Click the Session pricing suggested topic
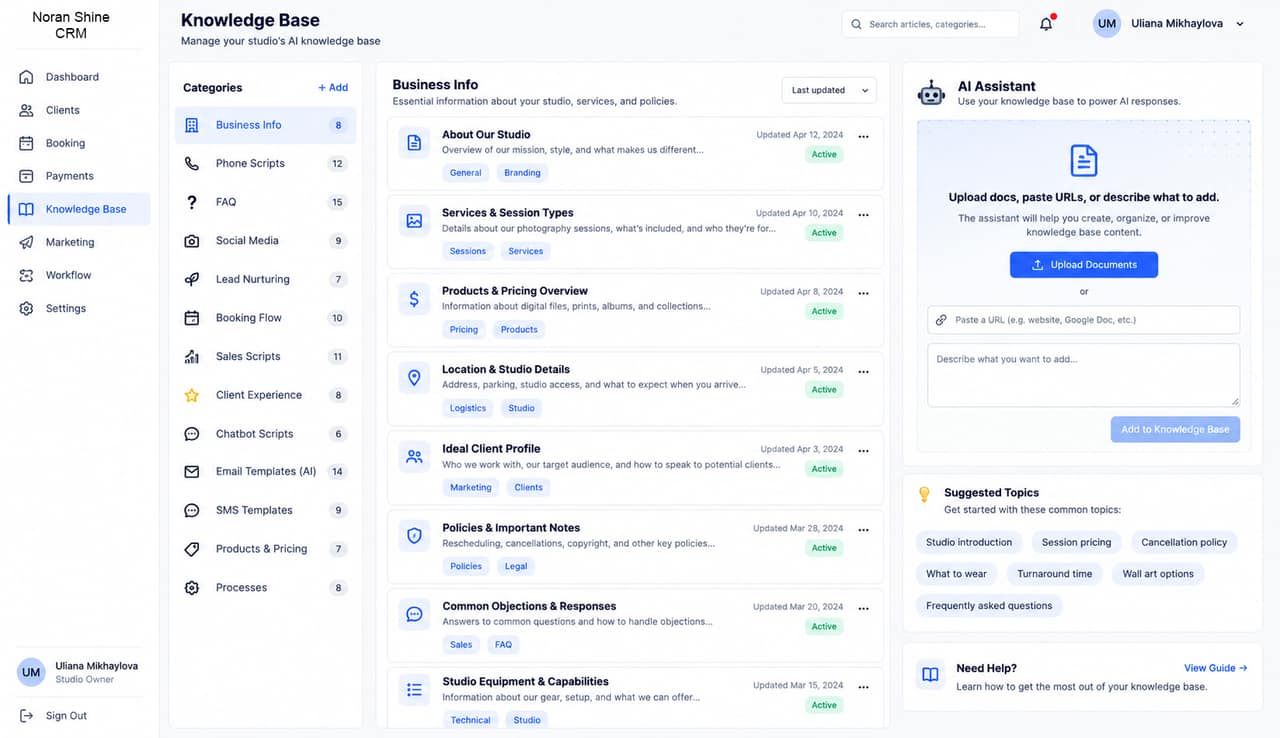 1076,542
